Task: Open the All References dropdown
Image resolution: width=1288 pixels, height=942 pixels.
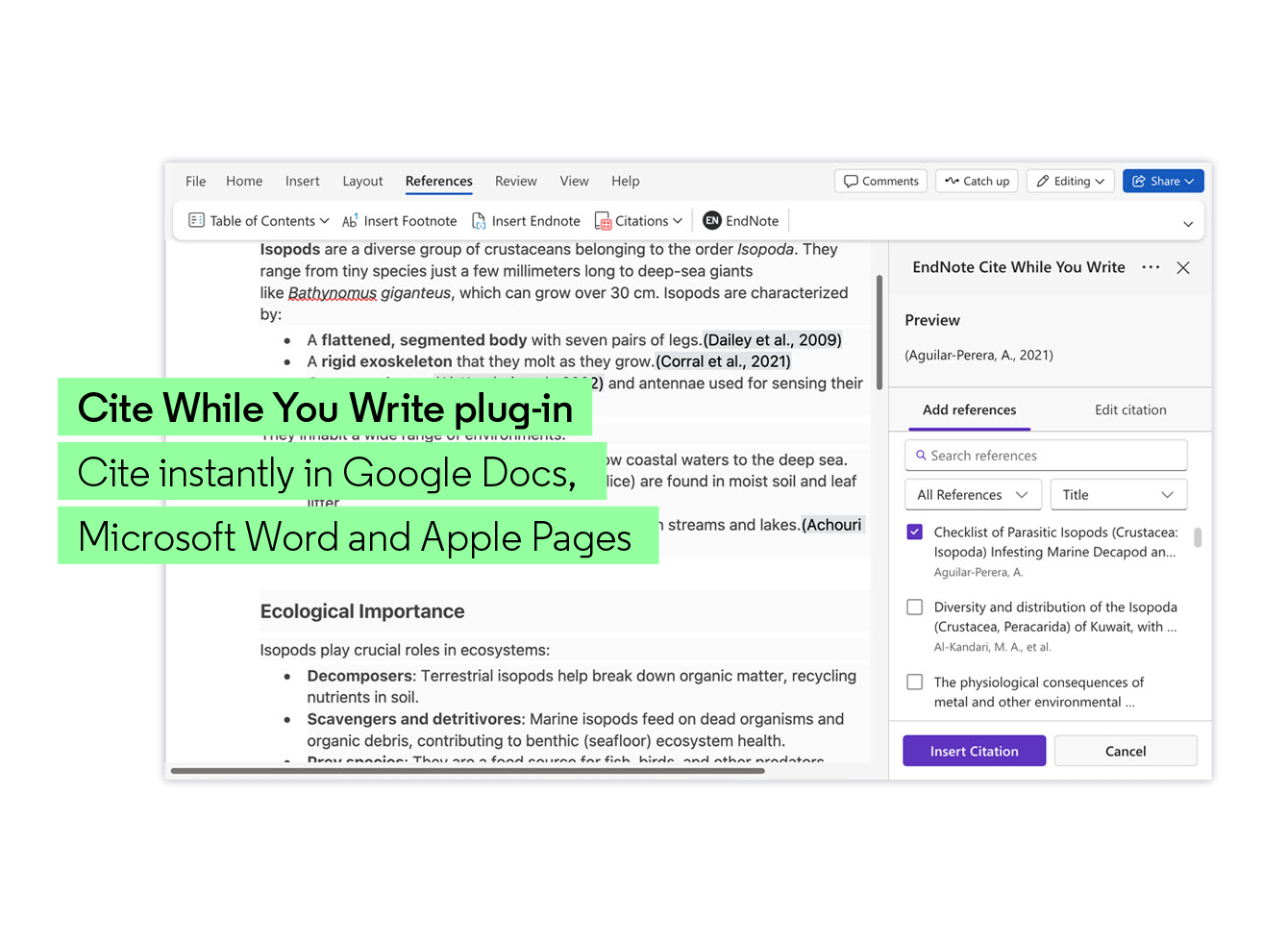Action: click(x=973, y=494)
